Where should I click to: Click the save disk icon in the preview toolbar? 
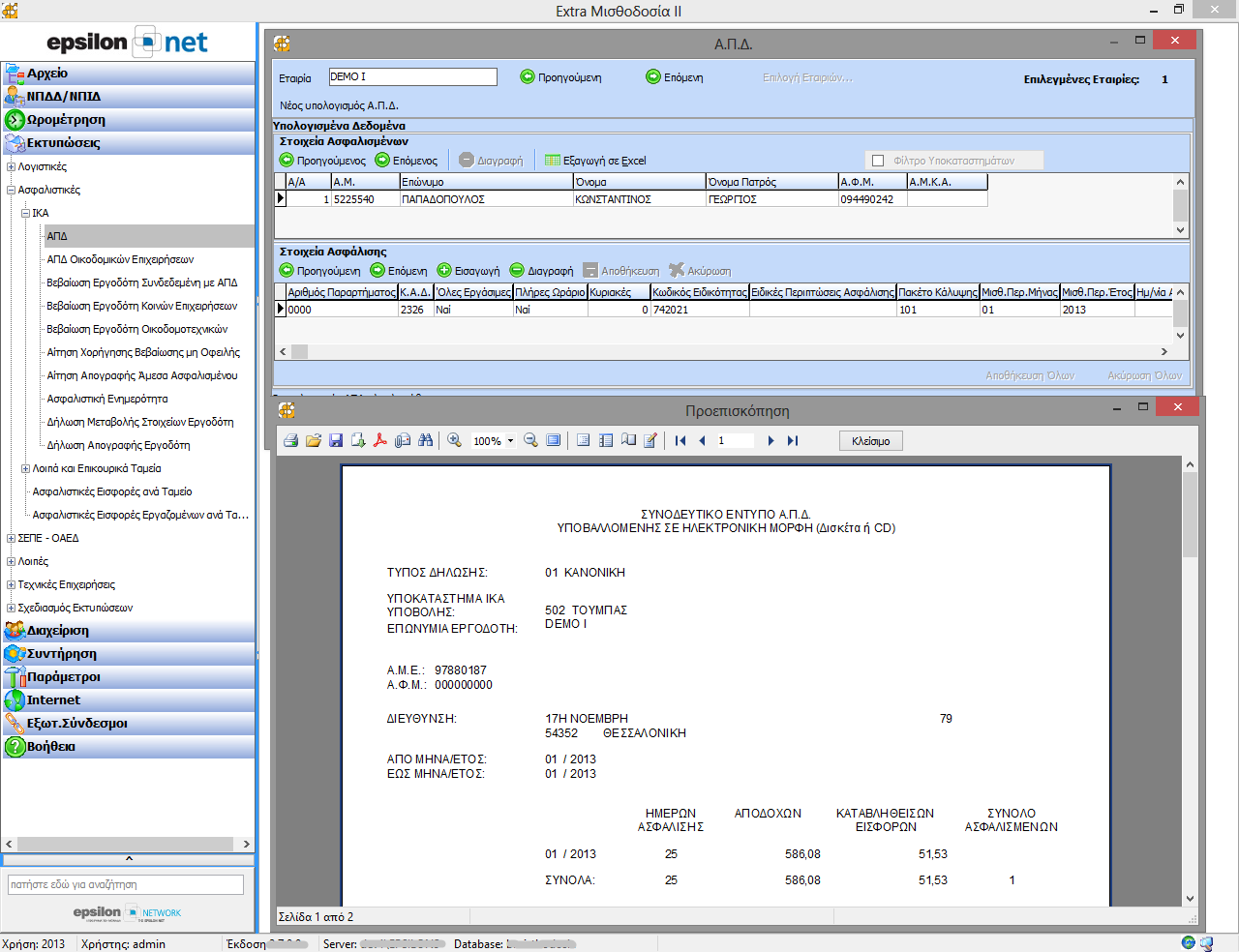coord(336,441)
